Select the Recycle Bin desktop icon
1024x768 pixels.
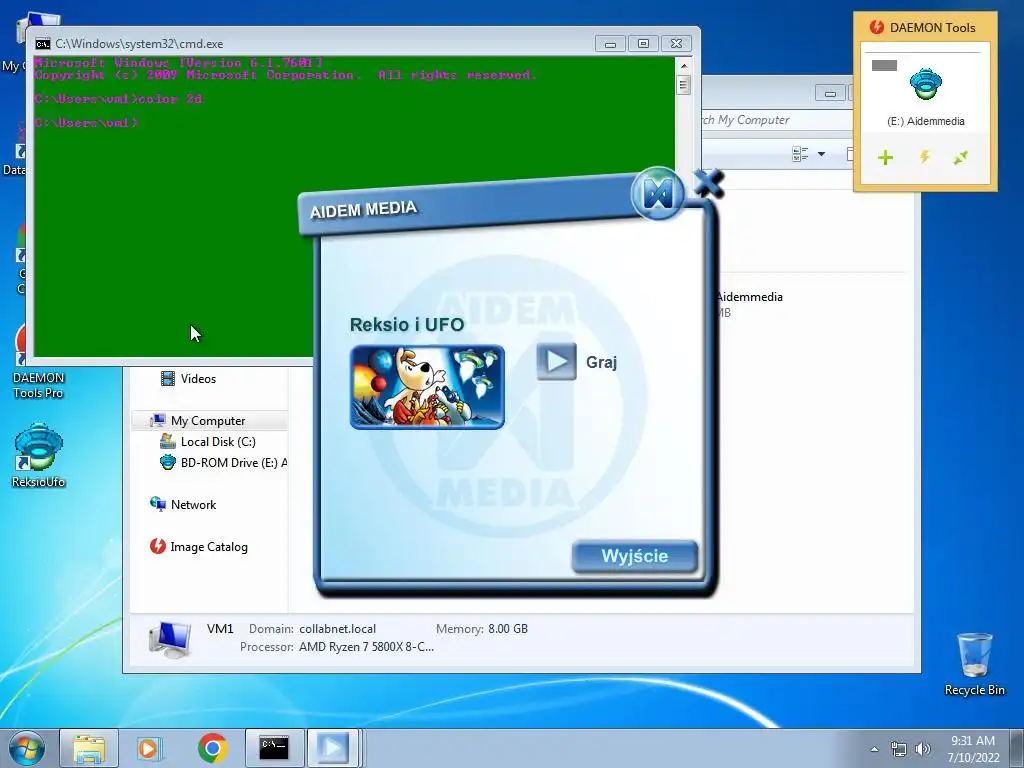974,664
